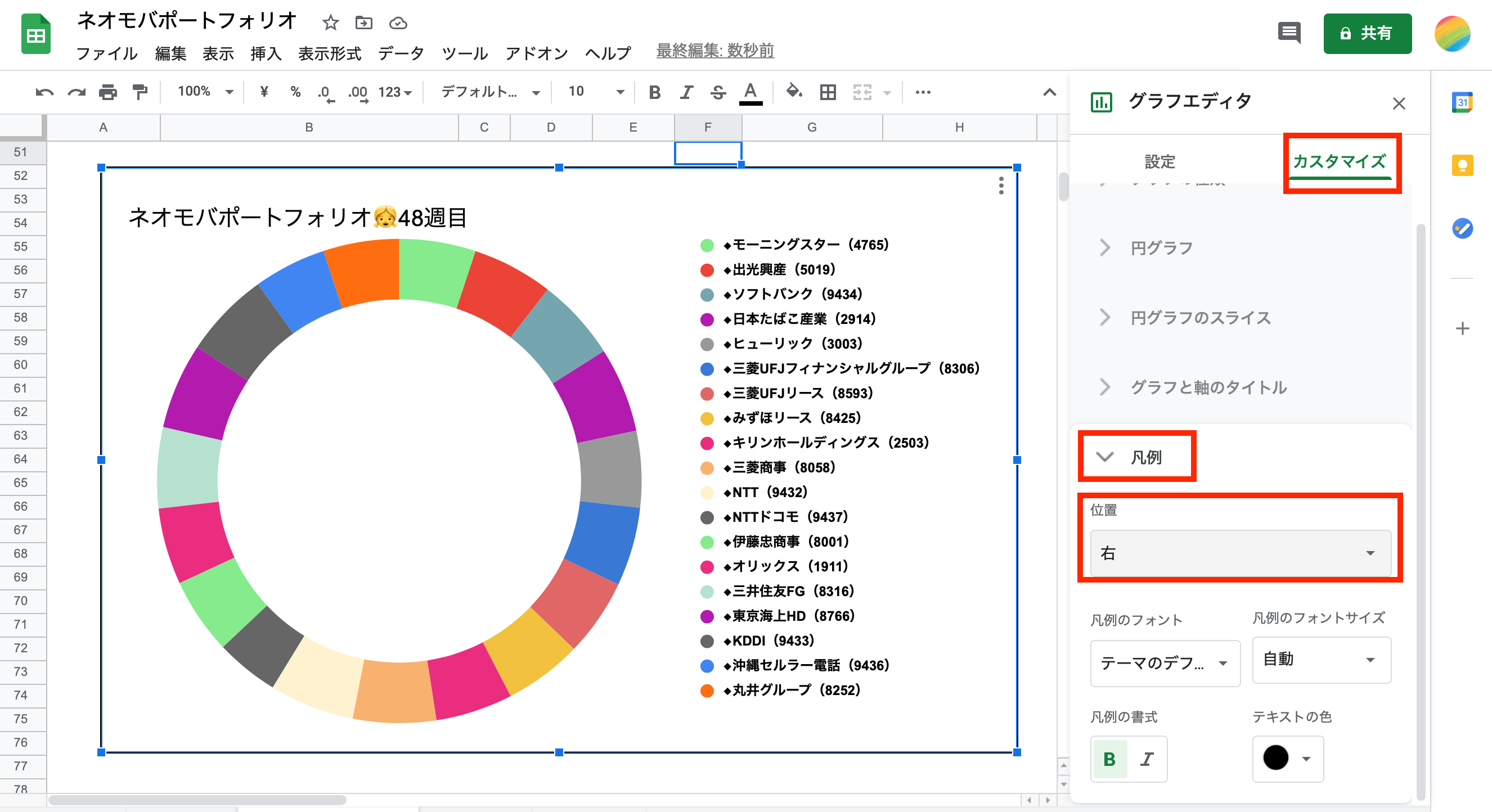
Task: Open the 表示 menu
Action: click(x=218, y=53)
